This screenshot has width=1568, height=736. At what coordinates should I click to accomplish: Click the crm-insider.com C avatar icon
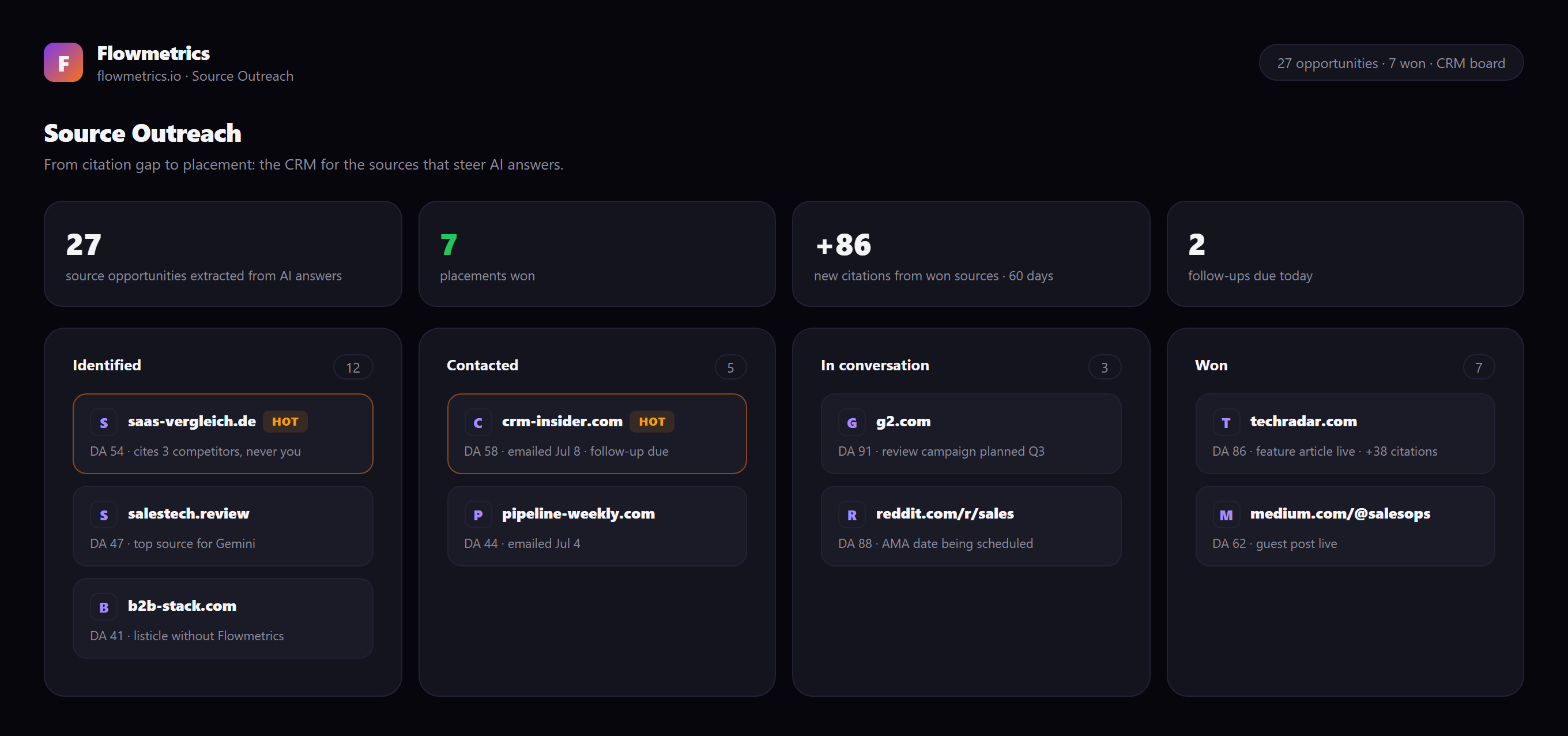pyautogui.click(x=478, y=422)
